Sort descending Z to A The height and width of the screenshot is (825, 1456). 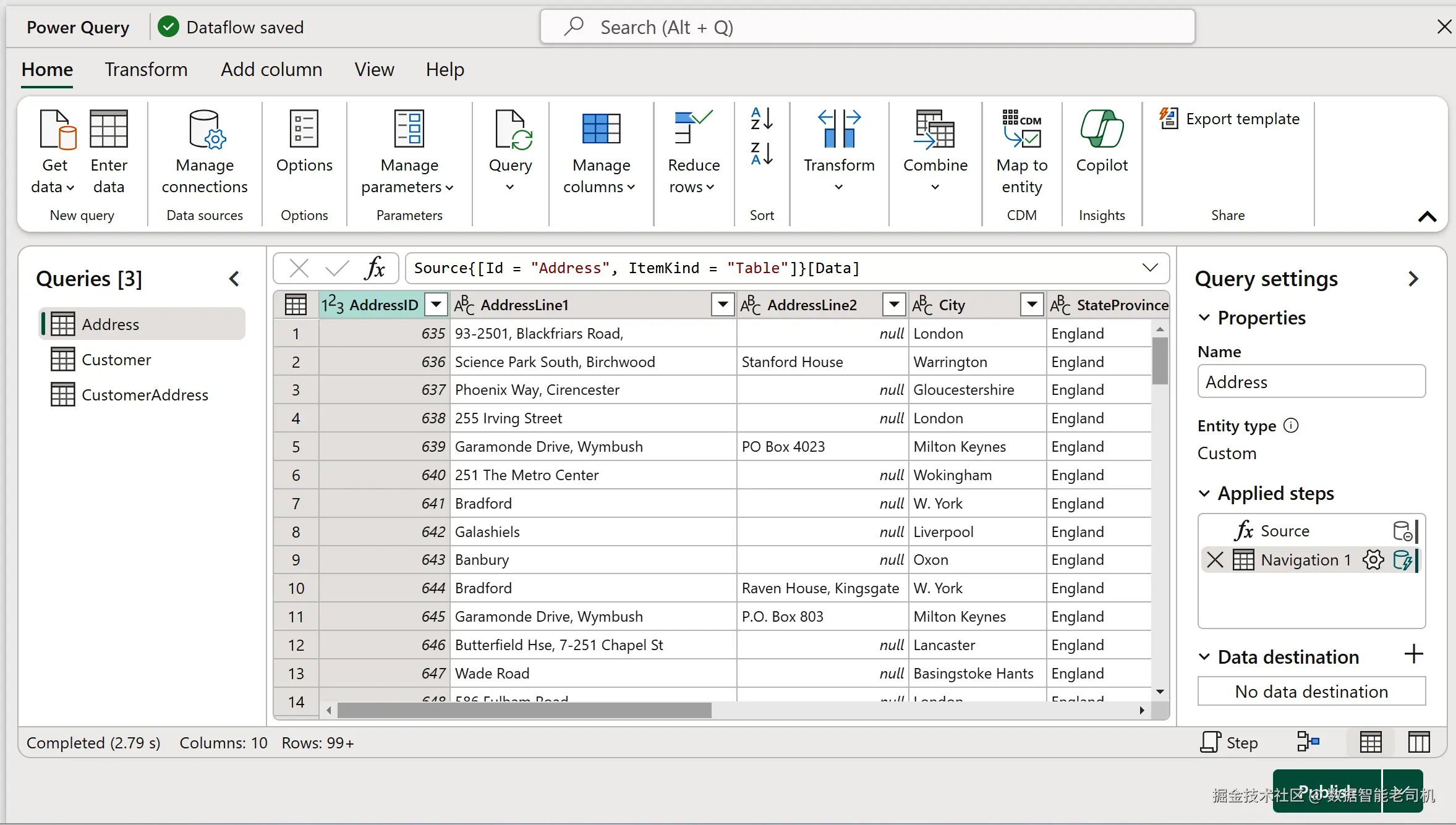tap(761, 153)
